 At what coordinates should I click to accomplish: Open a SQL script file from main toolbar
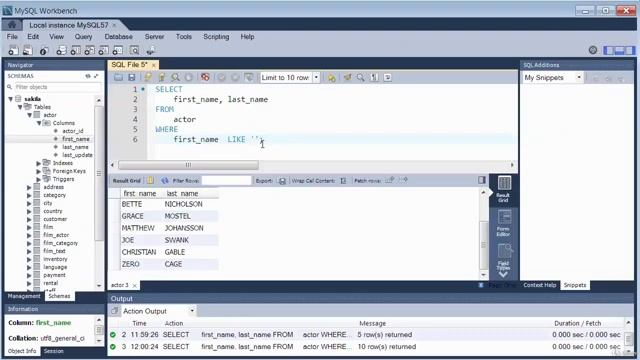pyautogui.click(x=28, y=51)
